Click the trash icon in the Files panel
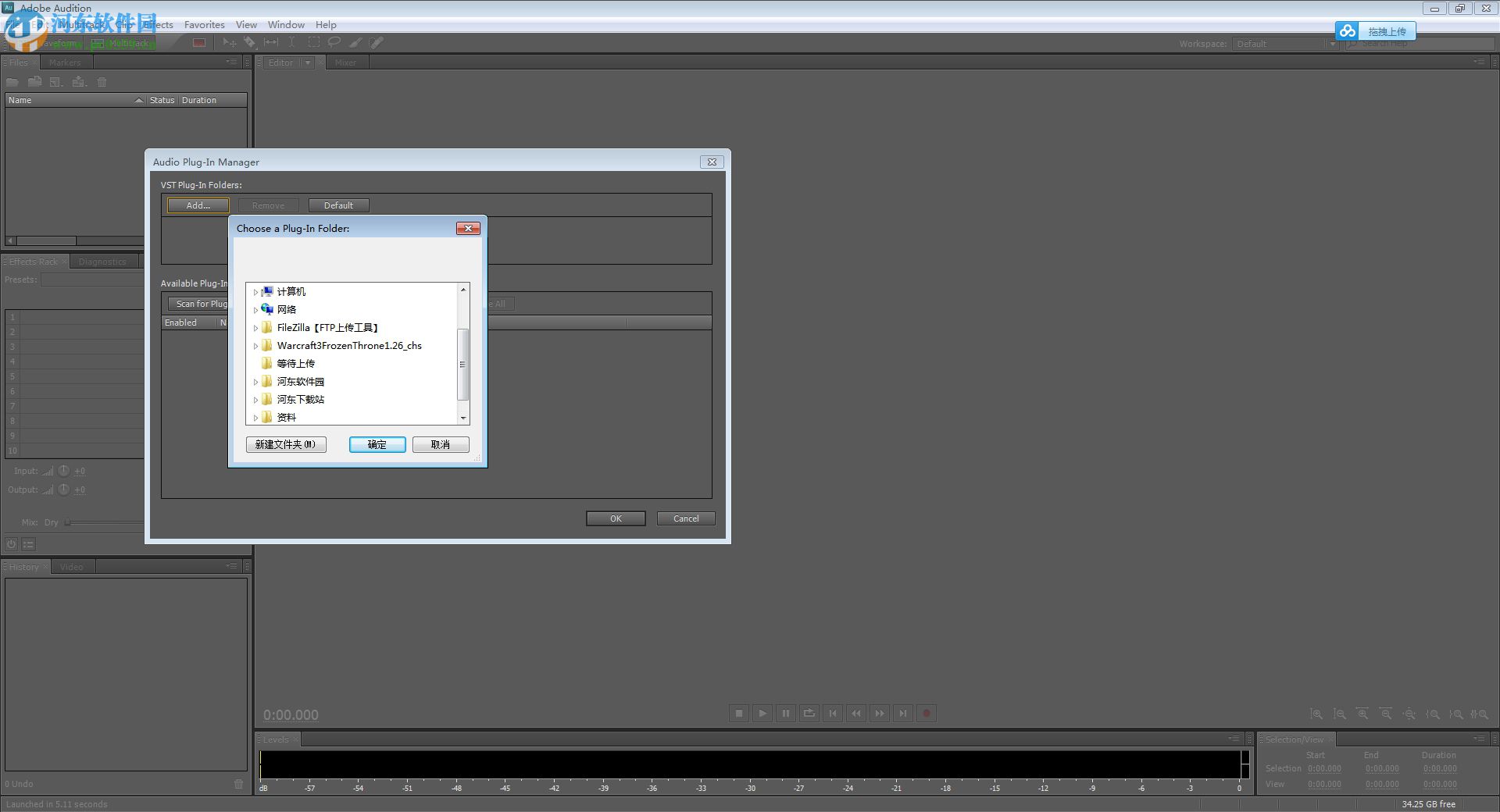 coord(102,81)
